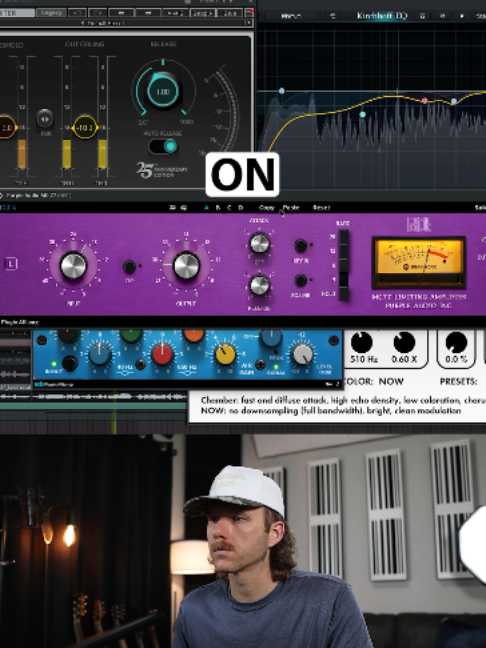
Task: Click the yellow Air Gain knob on blue EQ
Action: click(x=226, y=354)
